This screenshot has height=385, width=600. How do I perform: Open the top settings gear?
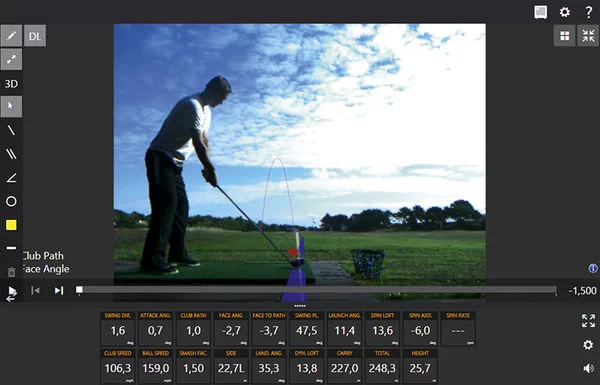point(565,12)
